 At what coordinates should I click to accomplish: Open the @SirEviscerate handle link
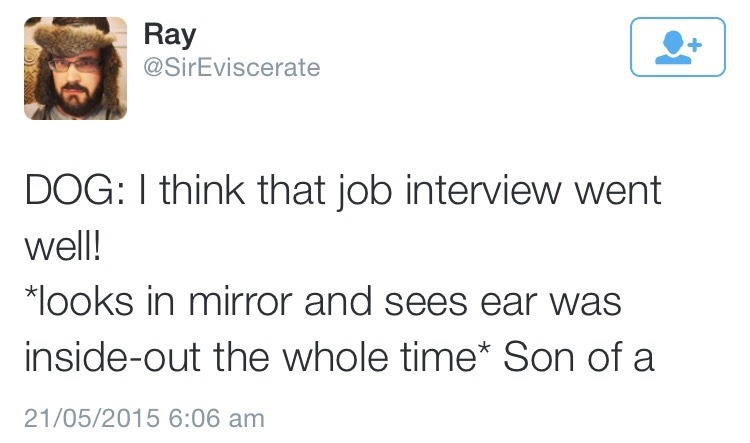pyautogui.click(x=232, y=67)
